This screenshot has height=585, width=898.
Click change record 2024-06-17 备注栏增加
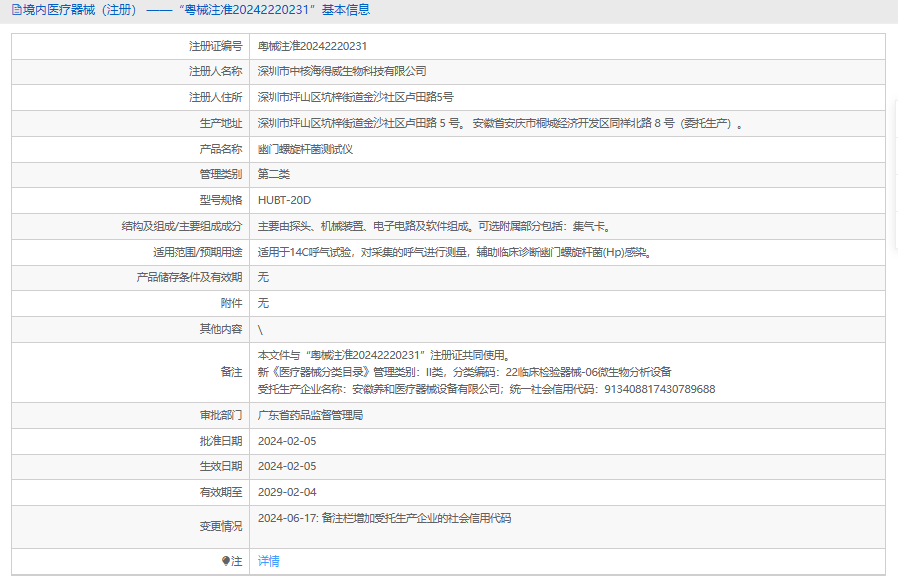pyautogui.click(x=384, y=518)
